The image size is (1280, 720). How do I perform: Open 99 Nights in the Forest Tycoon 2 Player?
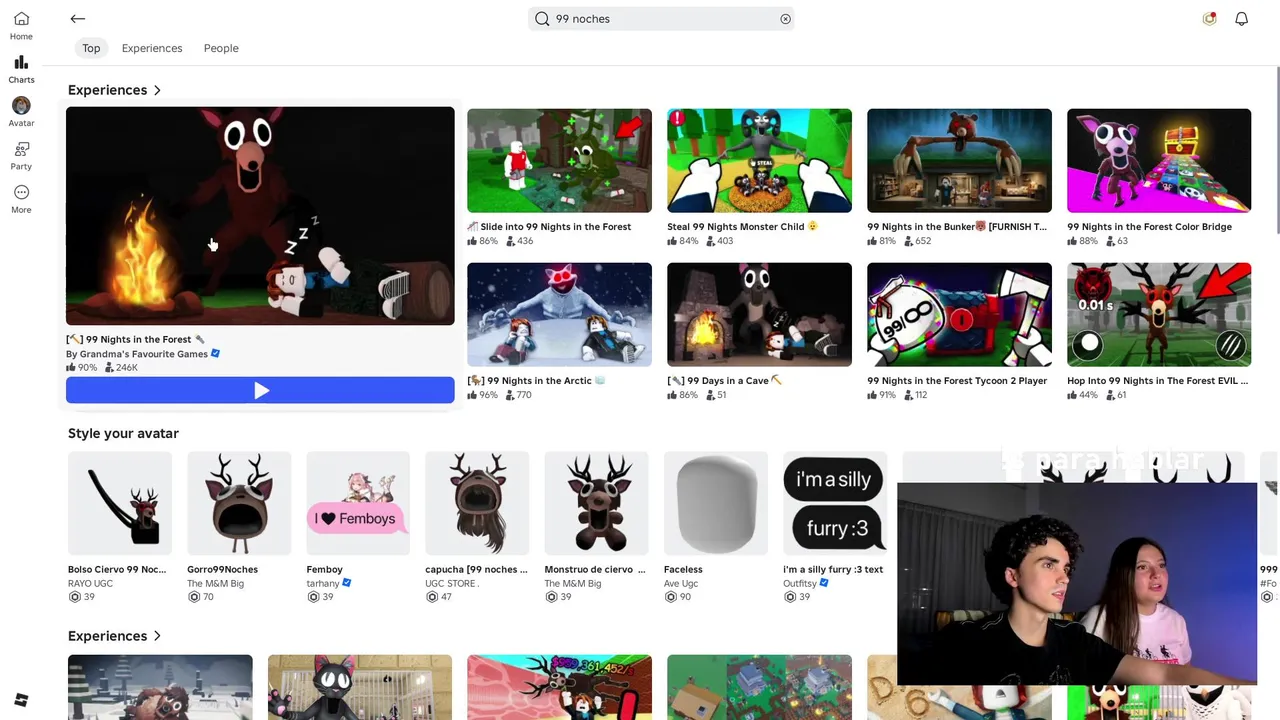tap(959, 315)
